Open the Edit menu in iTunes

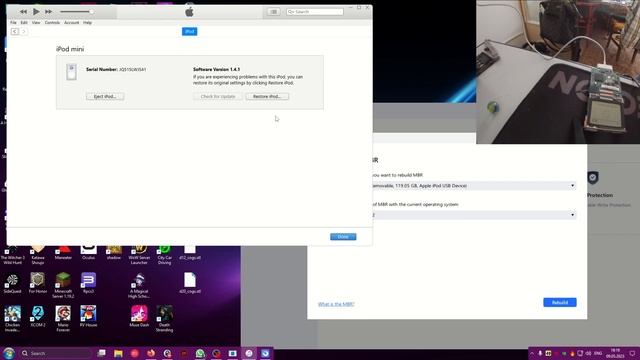[x=24, y=23]
